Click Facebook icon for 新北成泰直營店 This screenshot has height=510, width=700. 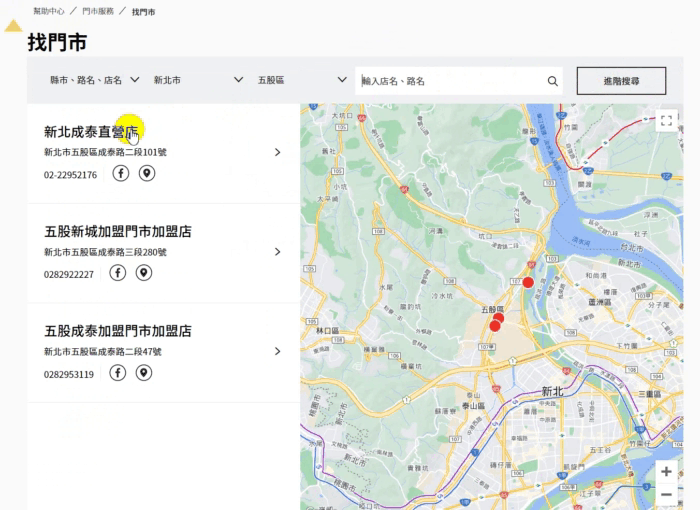[x=121, y=173]
